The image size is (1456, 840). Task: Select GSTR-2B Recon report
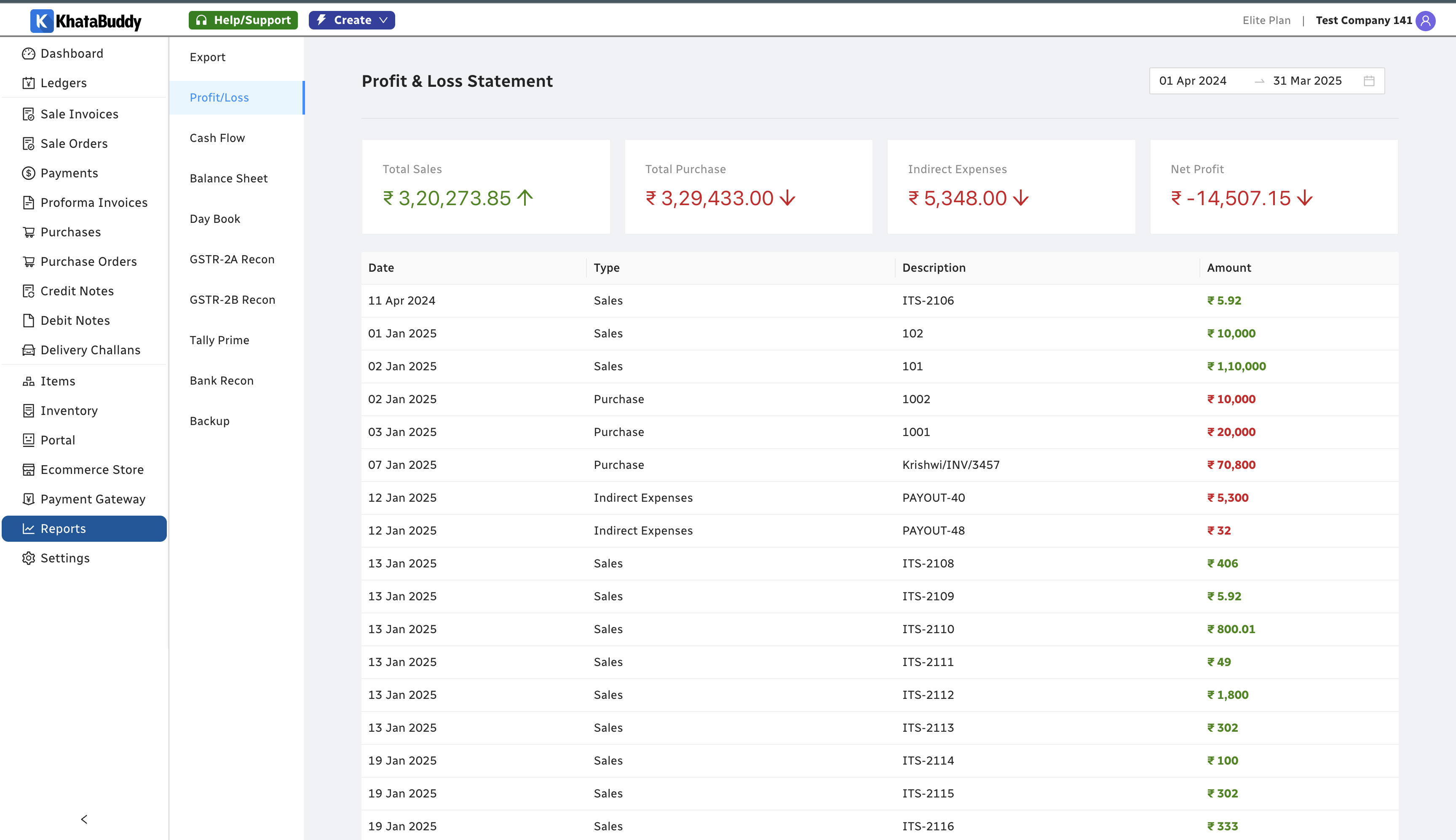[x=232, y=300]
